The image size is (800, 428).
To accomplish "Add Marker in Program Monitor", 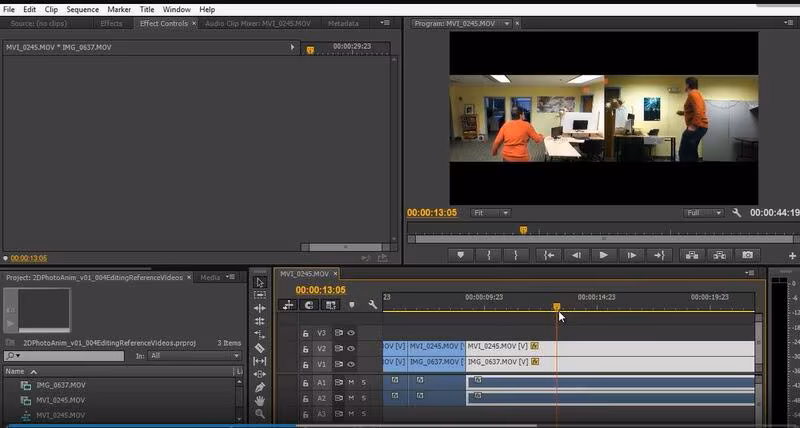I will pos(461,255).
